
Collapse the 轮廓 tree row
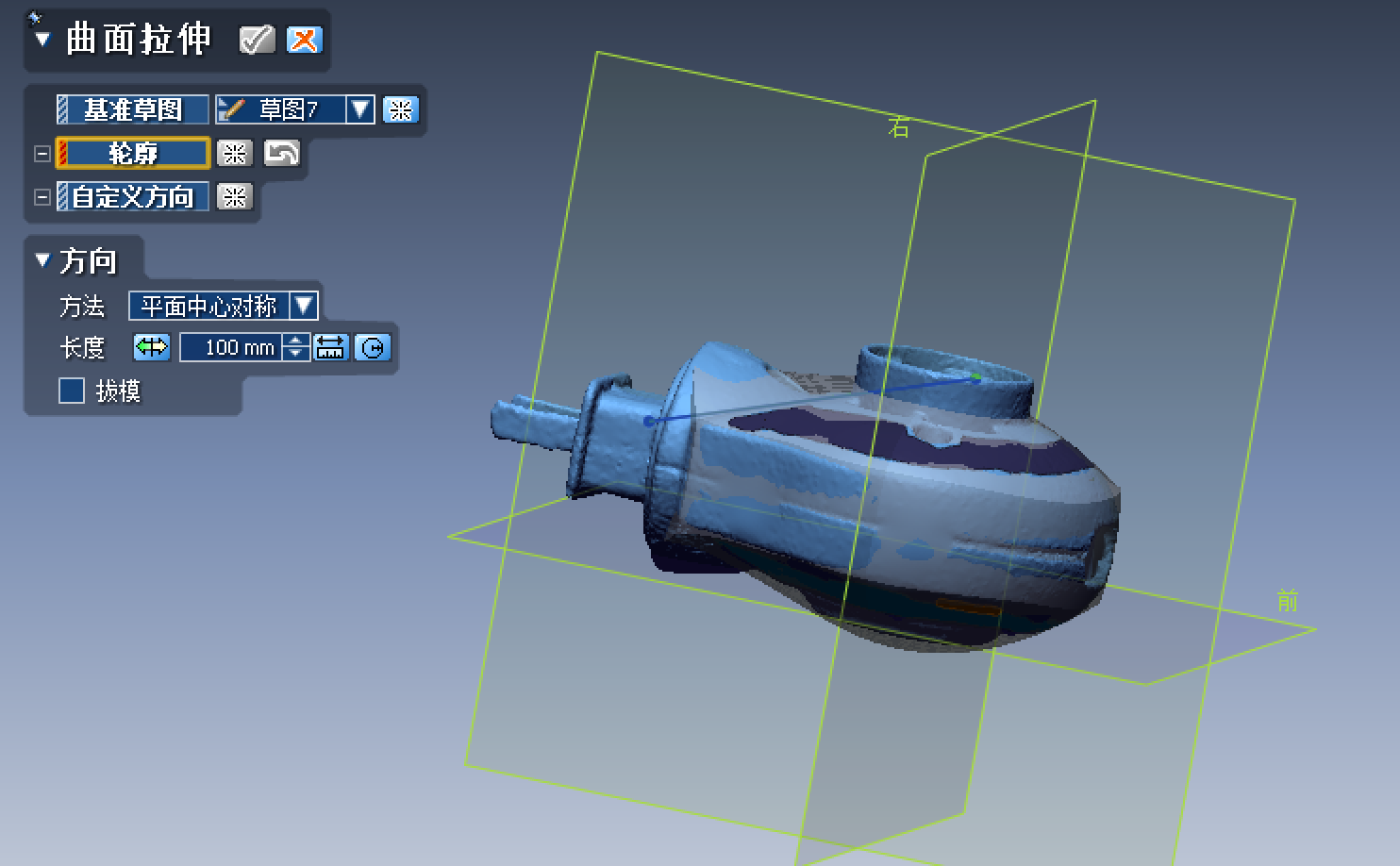[42, 153]
